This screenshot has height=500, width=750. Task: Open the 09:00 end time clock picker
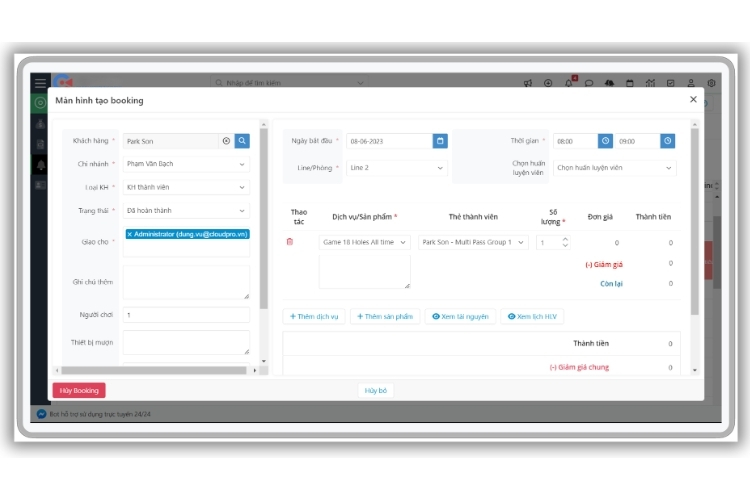(x=668, y=141)
